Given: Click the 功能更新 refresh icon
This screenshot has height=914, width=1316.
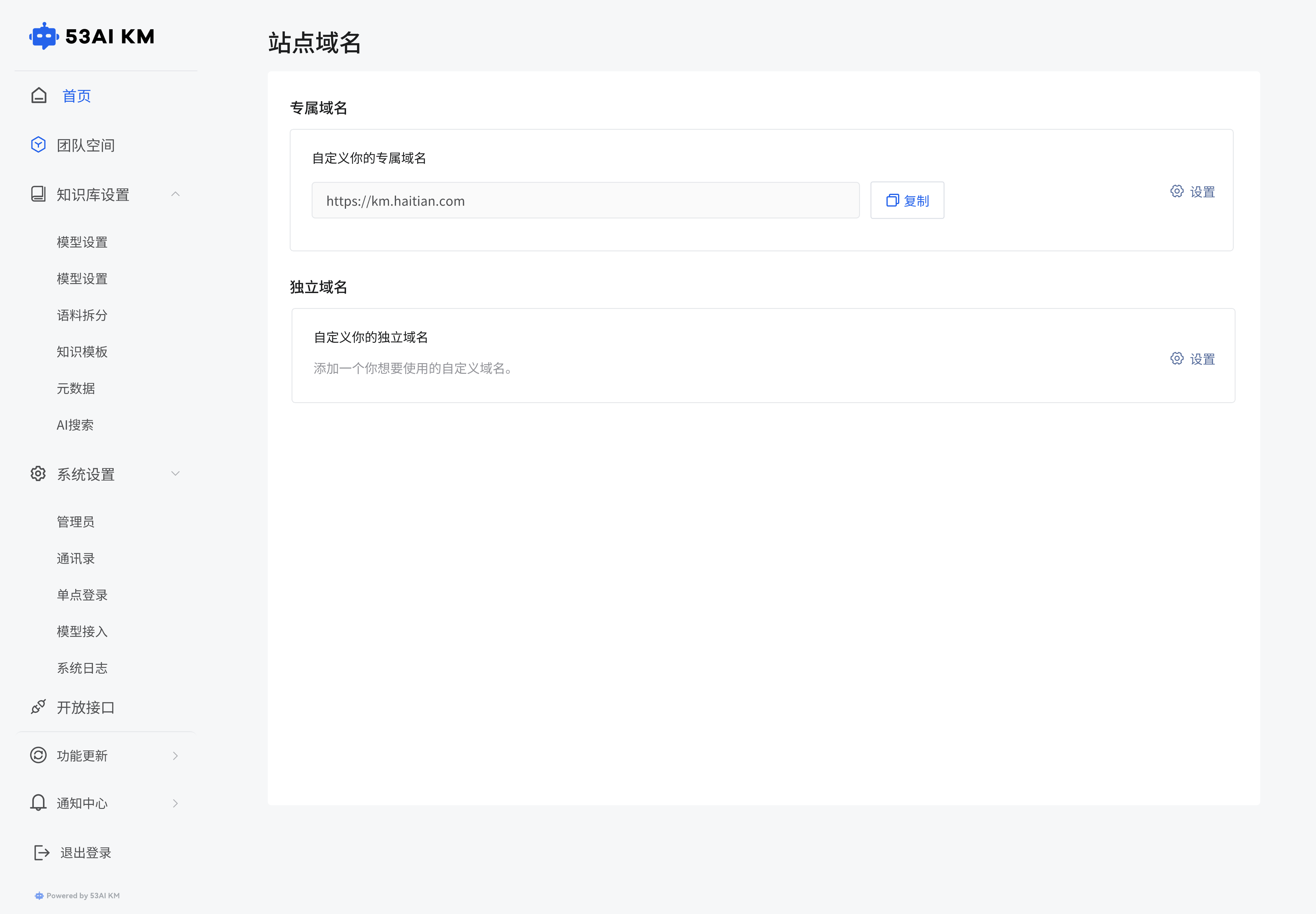Looking at the screenshot, I should pyautogui.click(x=38, y=755).
